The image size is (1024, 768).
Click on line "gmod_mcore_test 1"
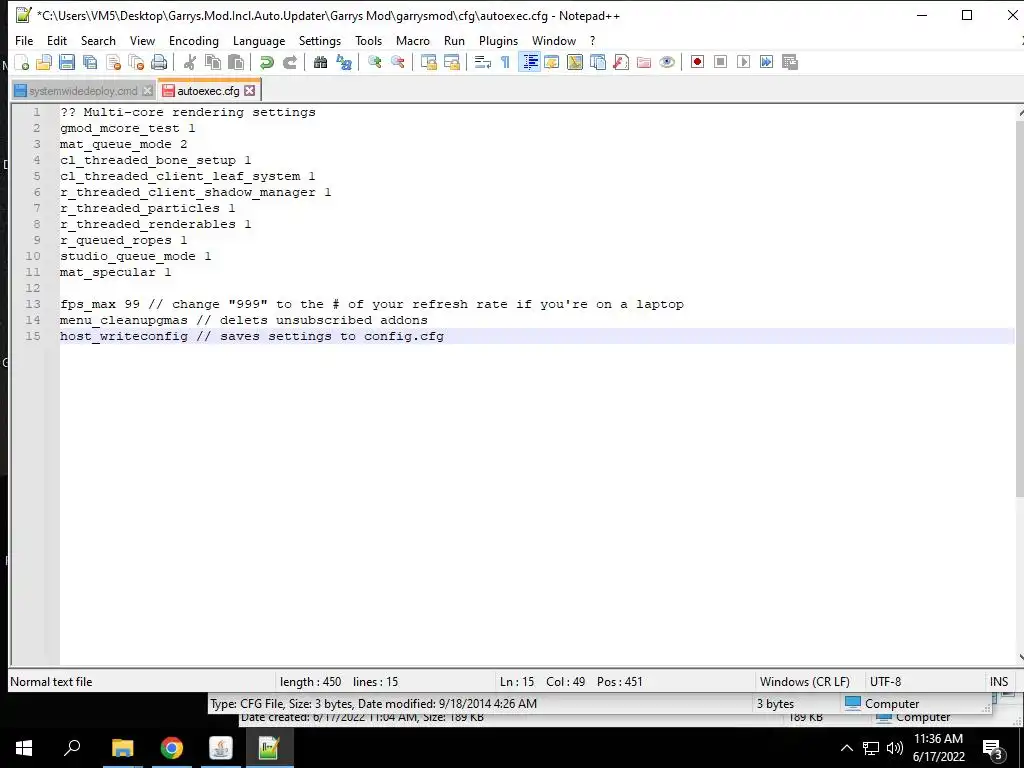(x=127, y=128)
